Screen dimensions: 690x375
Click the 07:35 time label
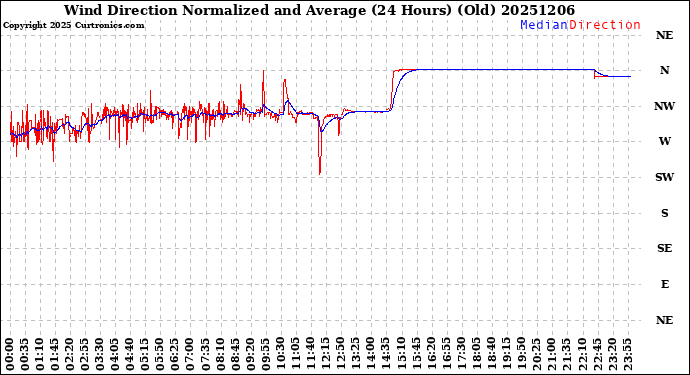(x=206, y=354)
